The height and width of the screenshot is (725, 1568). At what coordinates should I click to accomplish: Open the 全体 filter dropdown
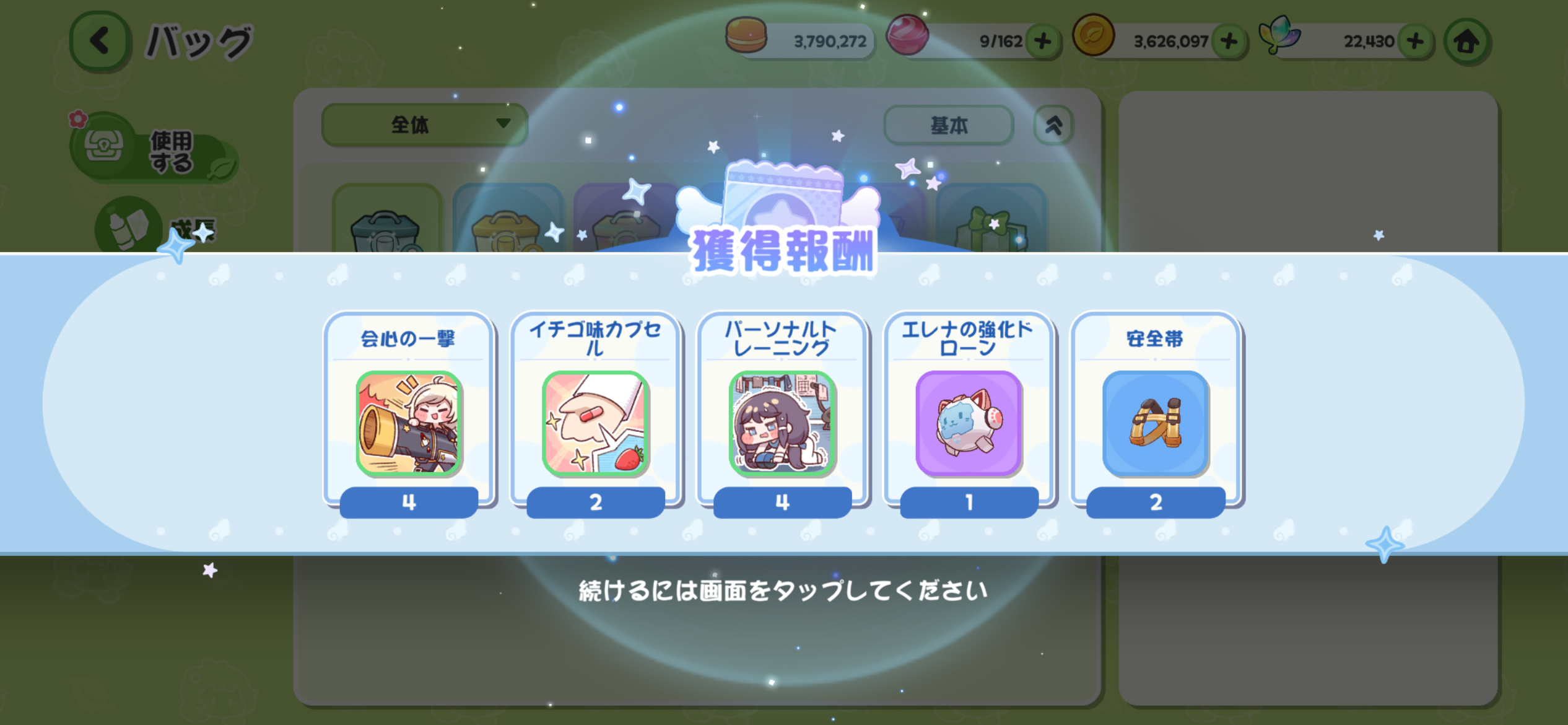coord(425,125)
